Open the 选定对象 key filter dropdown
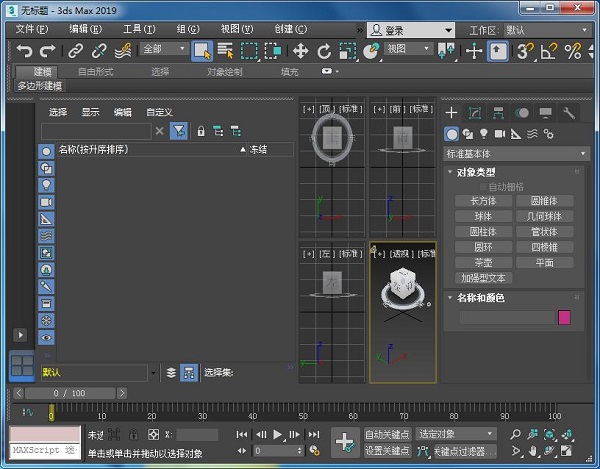This screenshot has width=600, height=469. pos(456,434)
